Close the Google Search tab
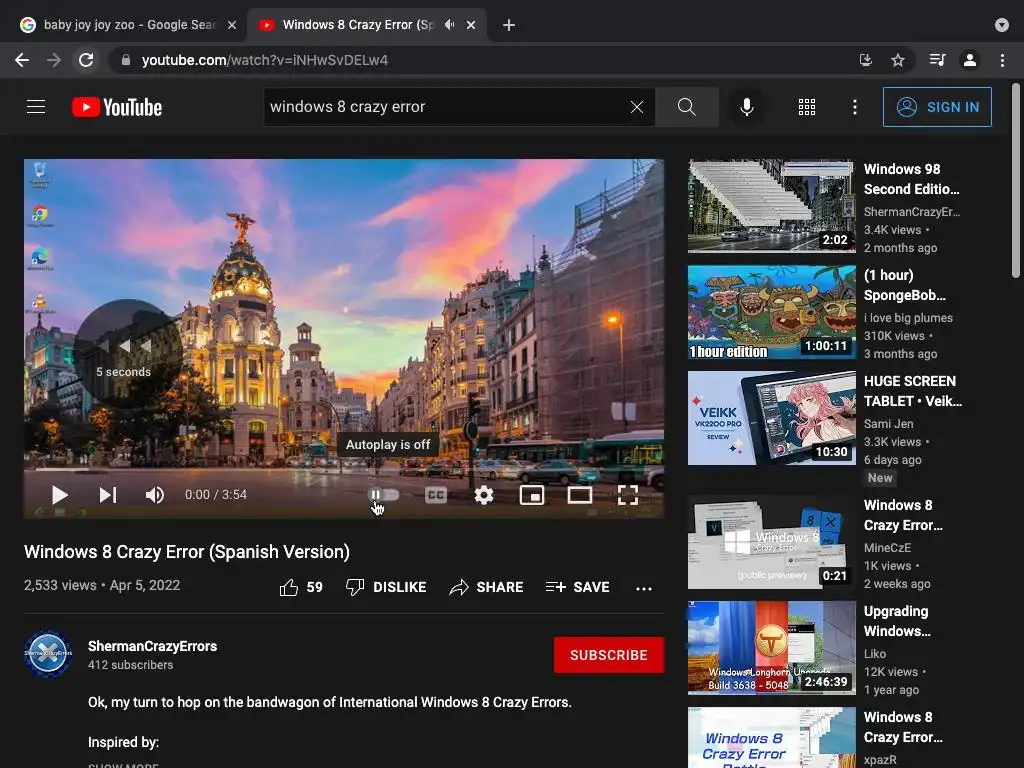The height and width of the screenshot is (768, 1024). (232, 25)
